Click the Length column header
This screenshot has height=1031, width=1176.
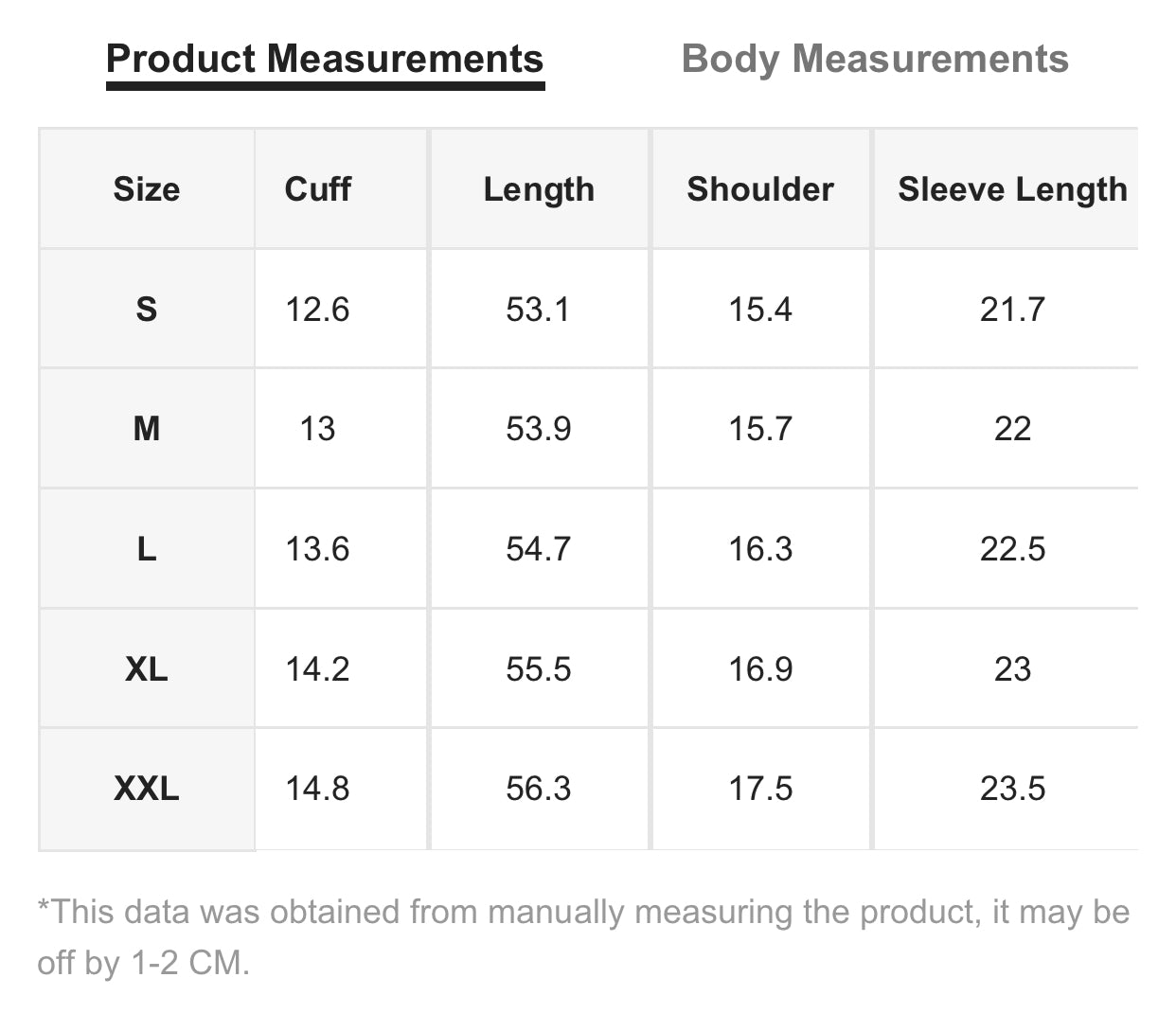539,189
